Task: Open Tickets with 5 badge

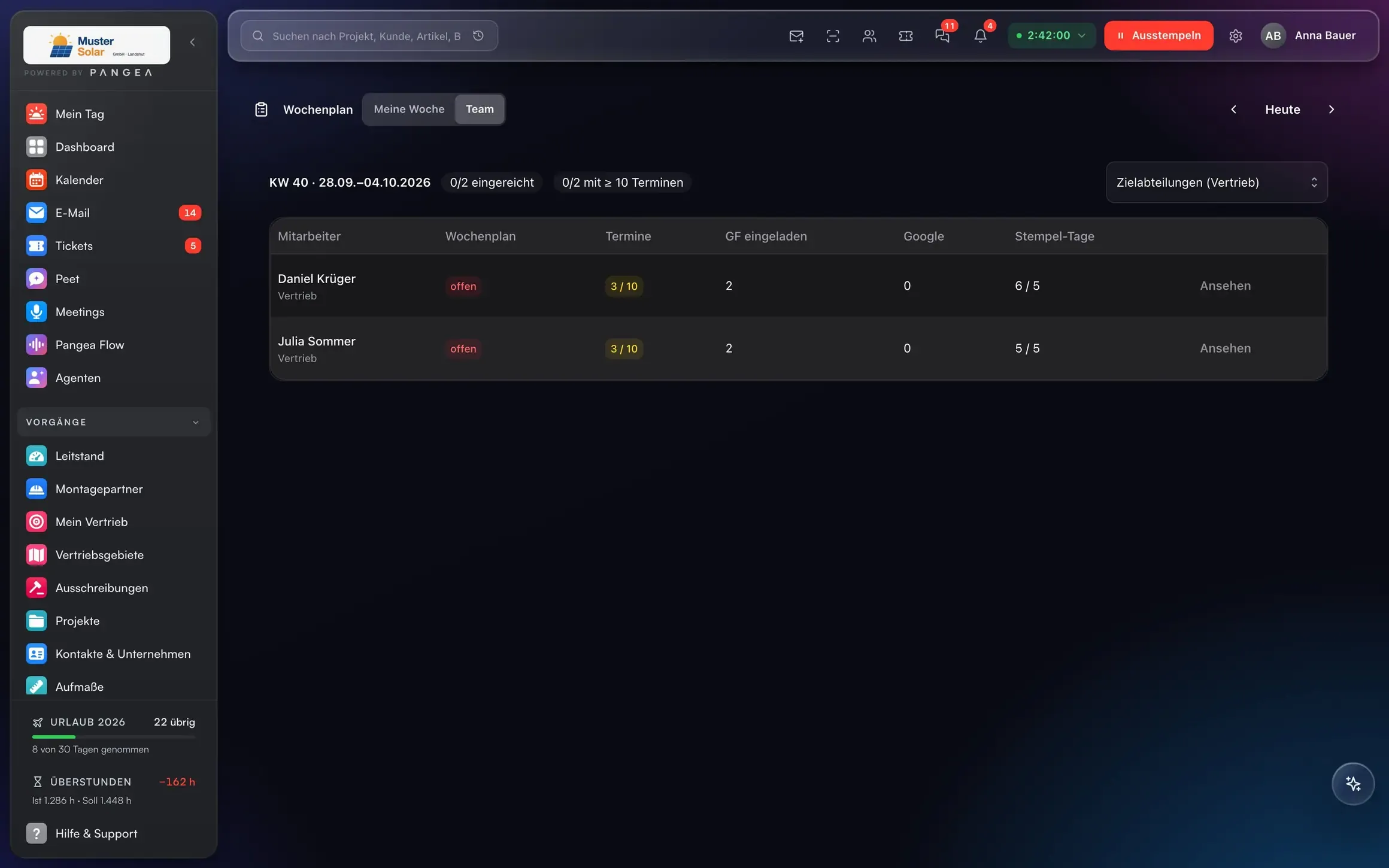Action: click(114, 245)
